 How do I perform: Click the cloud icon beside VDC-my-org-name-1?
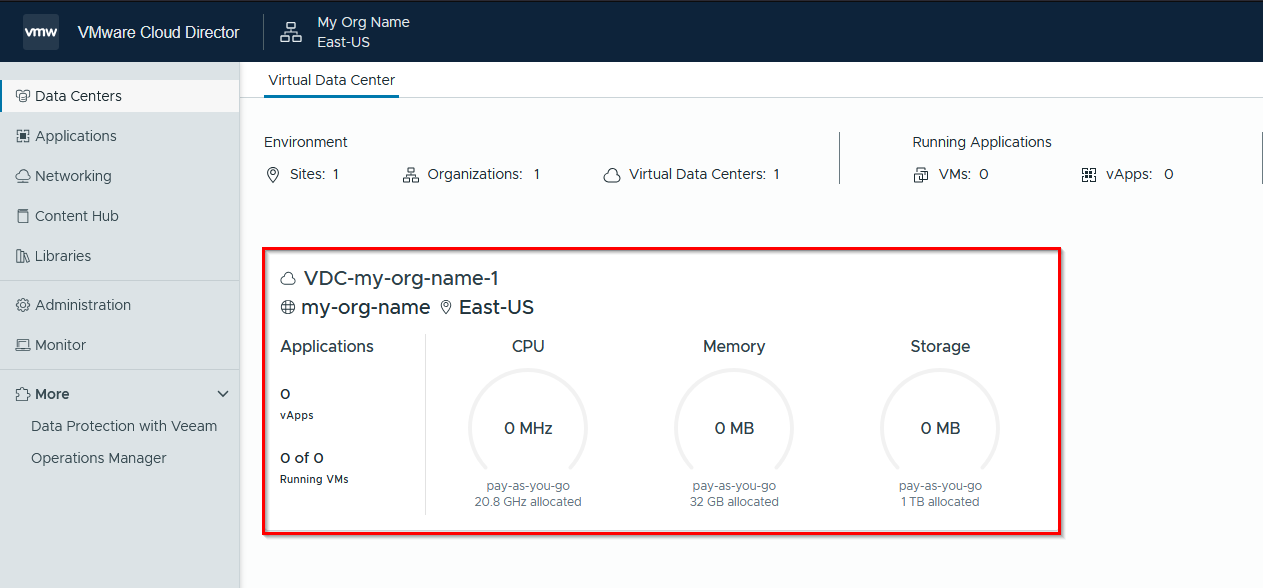[289, 278]
